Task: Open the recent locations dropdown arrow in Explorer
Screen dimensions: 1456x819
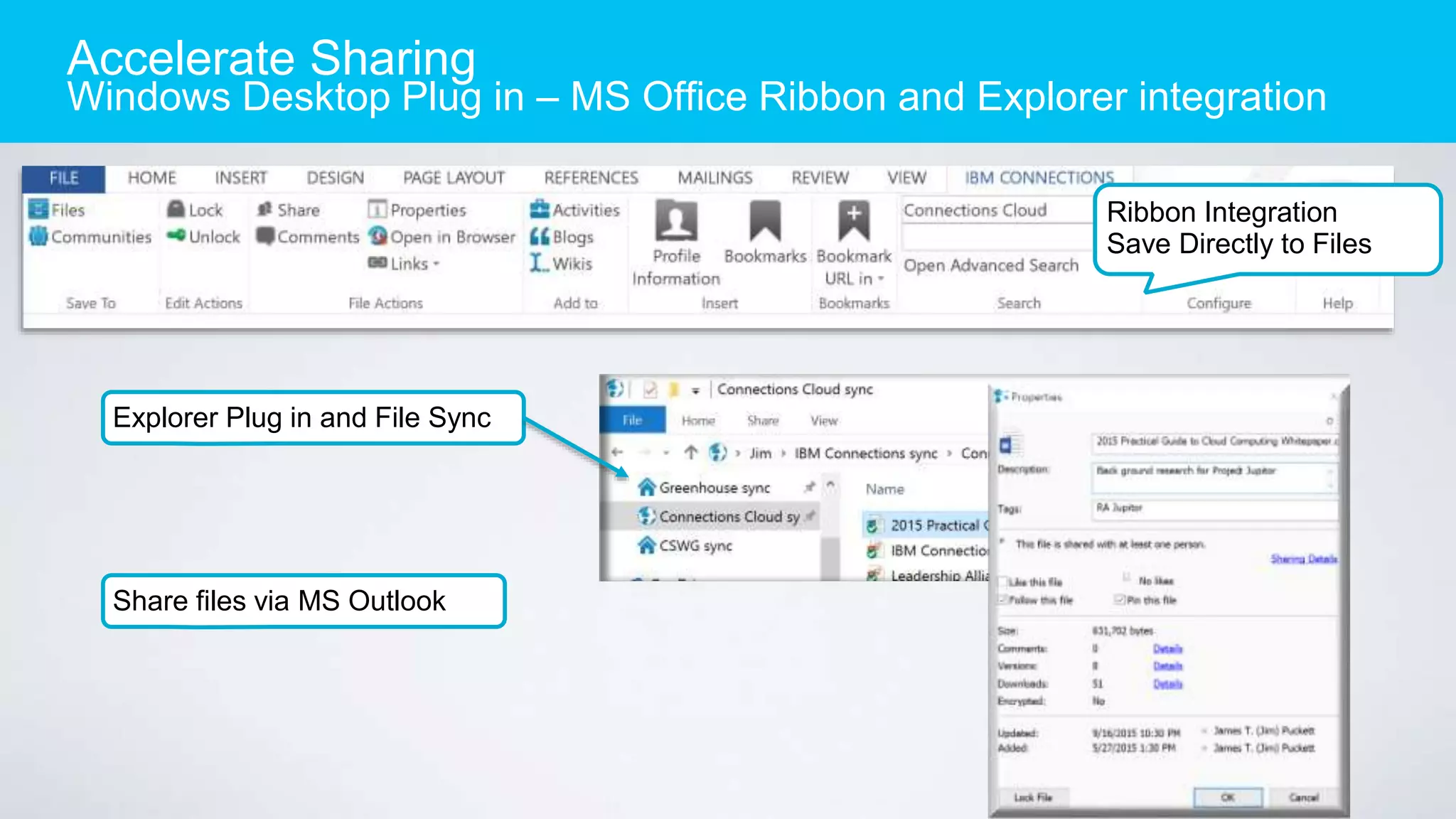Action: tap(666, 453)
